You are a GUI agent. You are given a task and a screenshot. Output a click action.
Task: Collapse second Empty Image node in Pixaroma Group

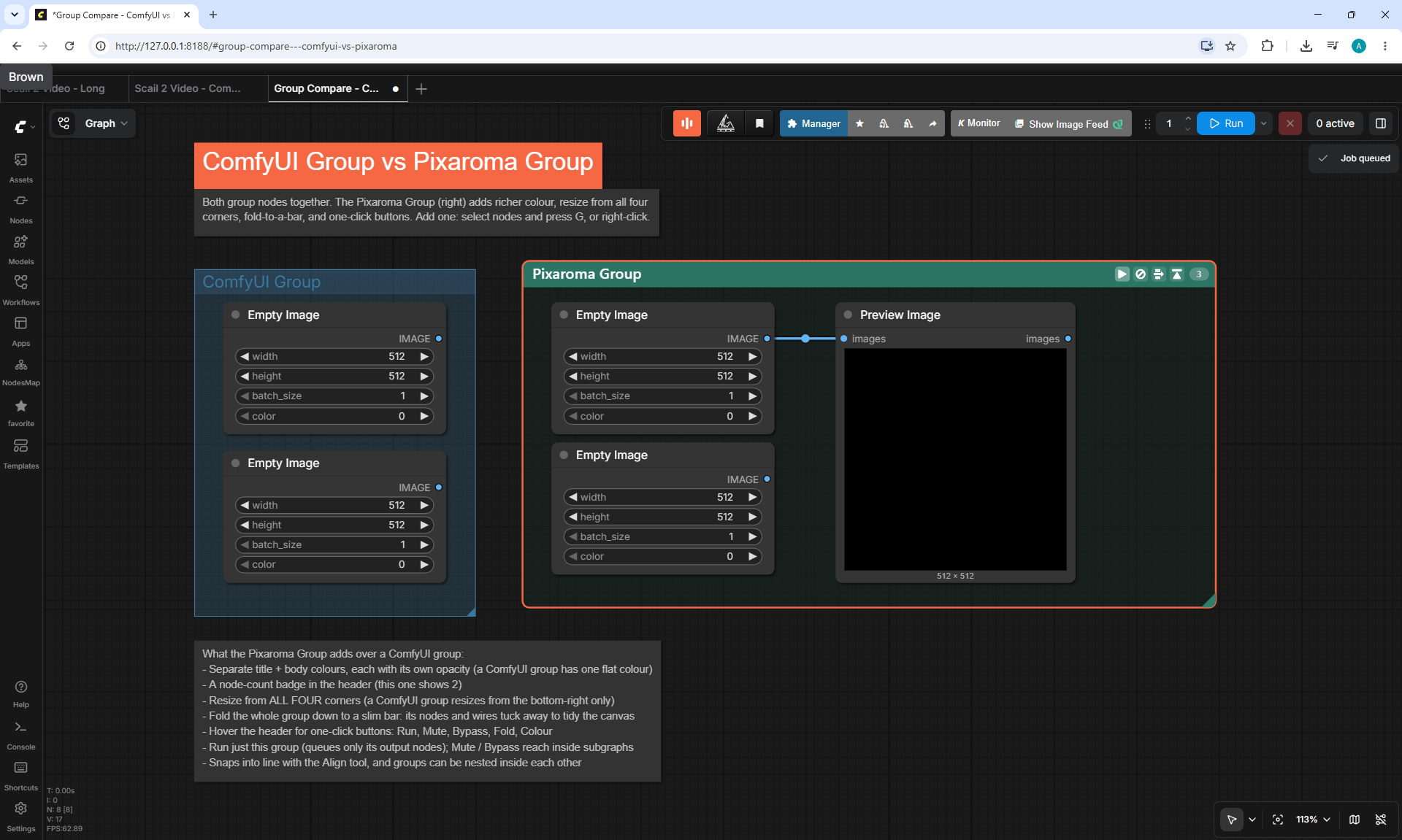pyautogui.click(x=564, y=455)
